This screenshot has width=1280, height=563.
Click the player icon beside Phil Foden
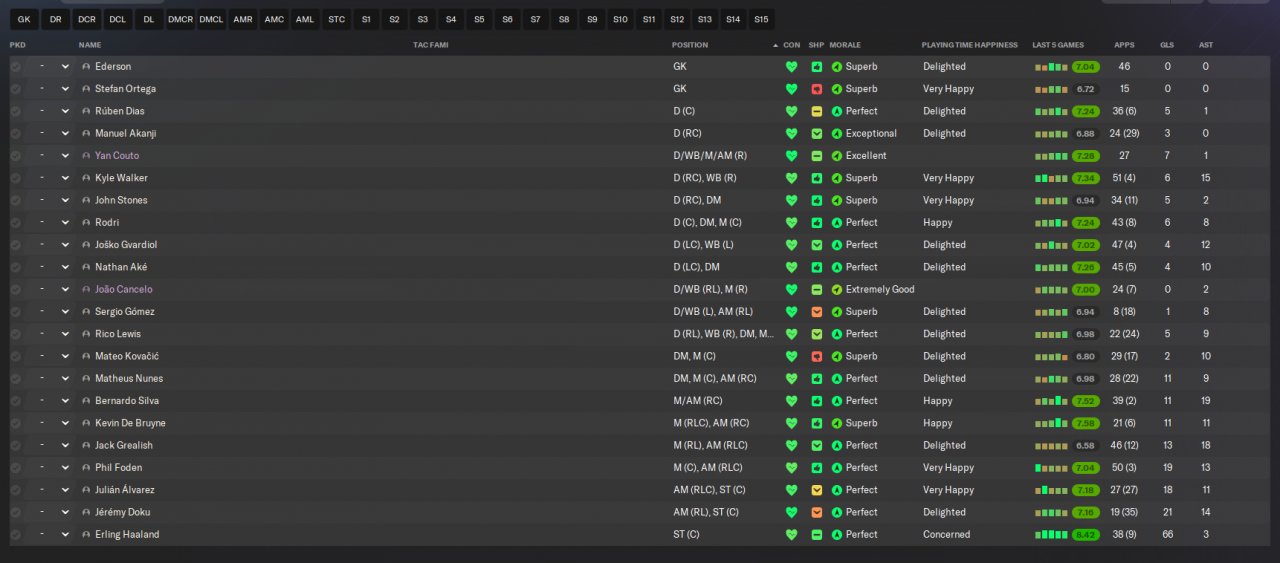click(86, 468)
